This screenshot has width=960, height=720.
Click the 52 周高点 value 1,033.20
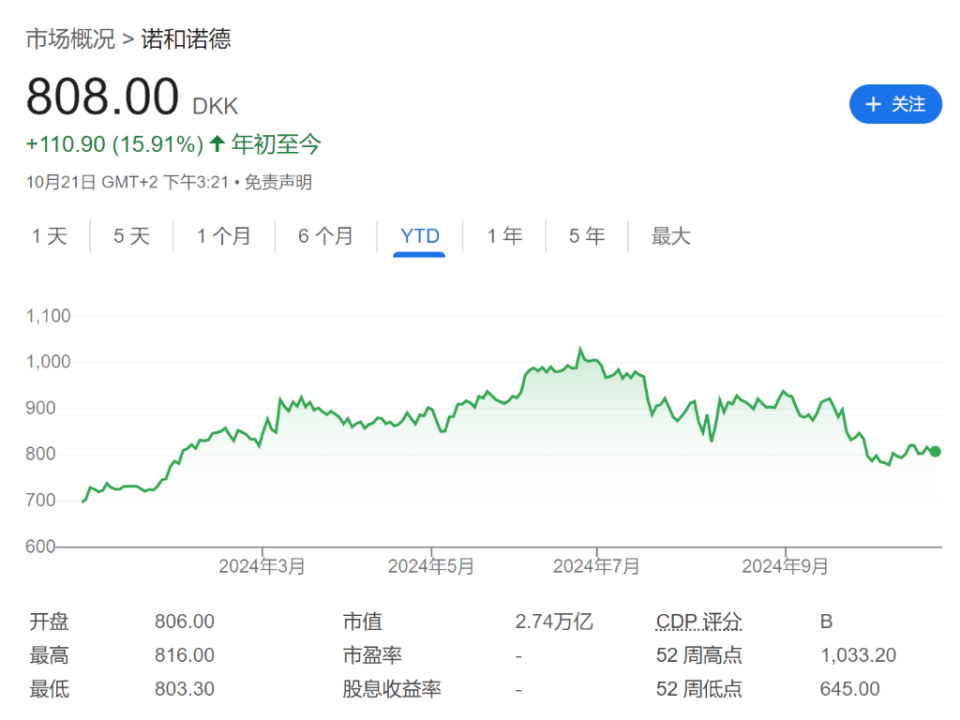858,656
